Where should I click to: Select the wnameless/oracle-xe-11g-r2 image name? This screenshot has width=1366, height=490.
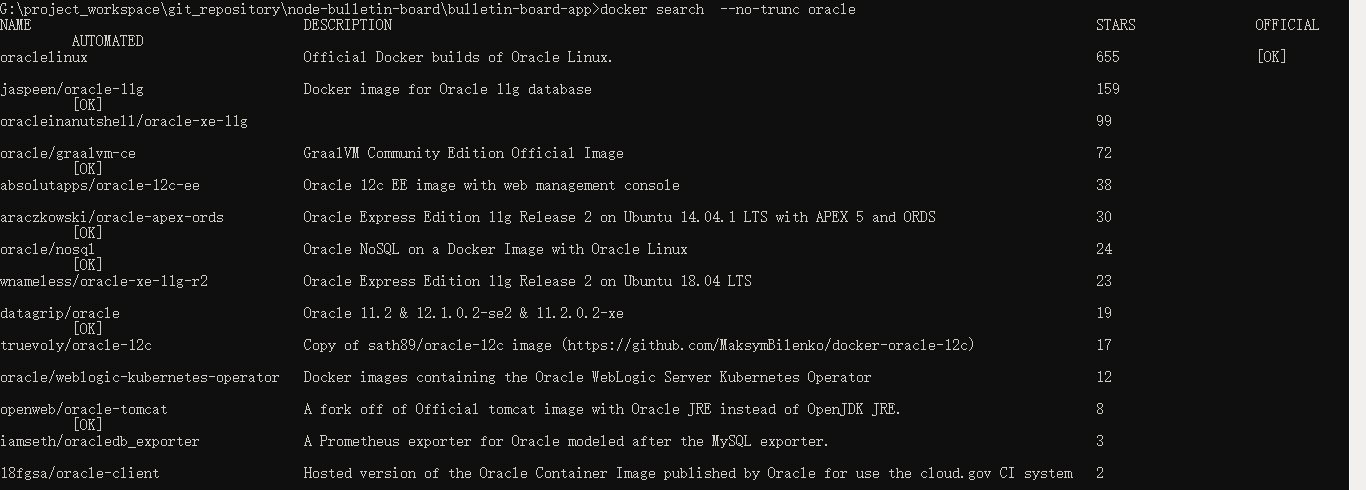pyautogui.click(x=104, y=281)
